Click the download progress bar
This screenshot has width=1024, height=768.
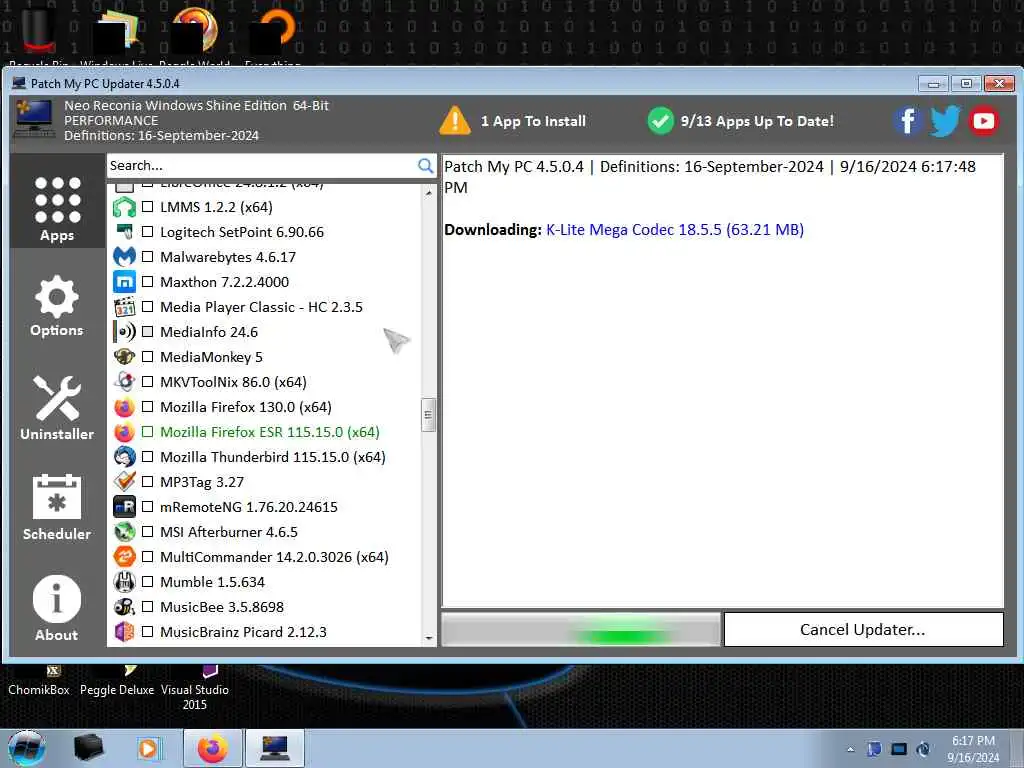[581, 630]
